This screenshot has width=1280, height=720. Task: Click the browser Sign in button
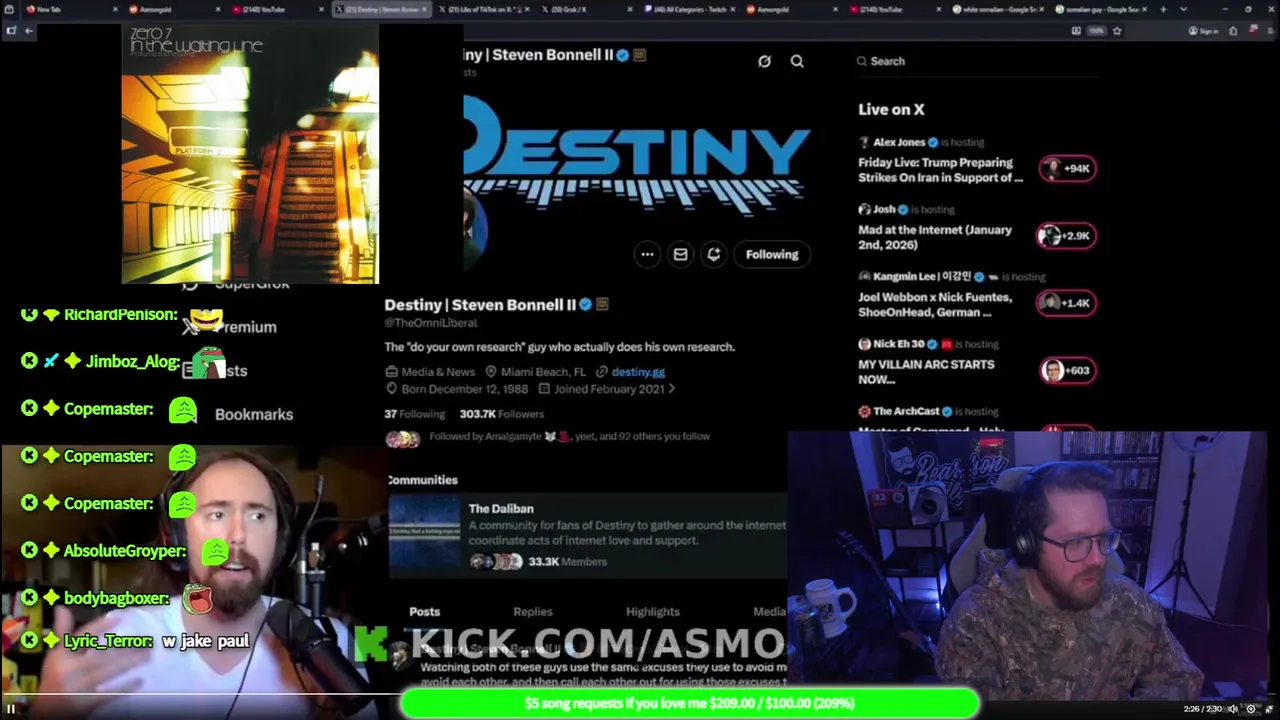[x=1203, y=31]
